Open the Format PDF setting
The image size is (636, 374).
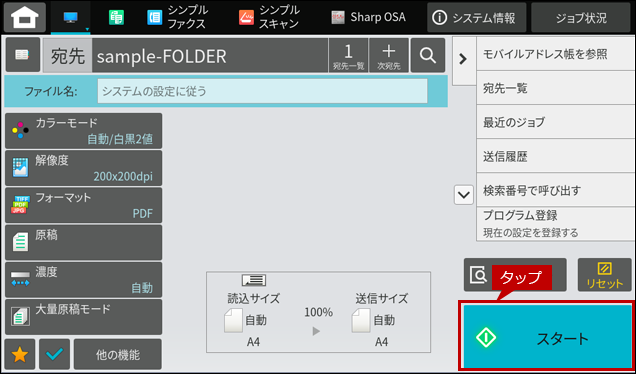84,205
